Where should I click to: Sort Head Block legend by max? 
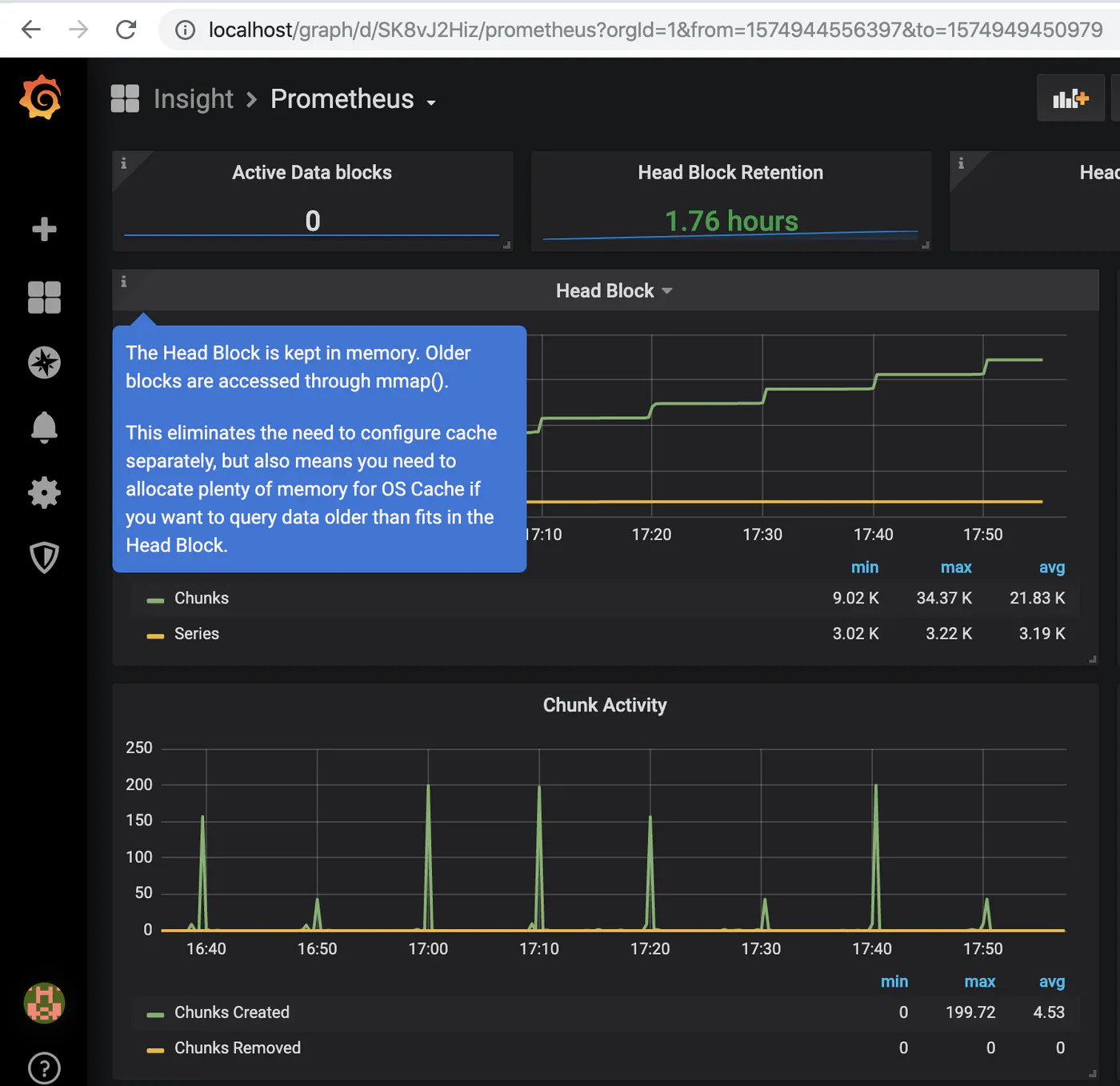tap(956, 567)
